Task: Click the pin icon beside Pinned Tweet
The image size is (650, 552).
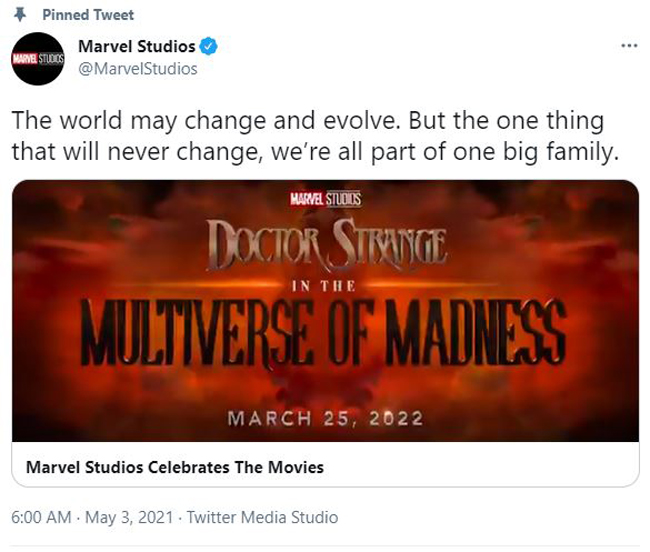Action: pyautogui.click(x=19, y=15)
